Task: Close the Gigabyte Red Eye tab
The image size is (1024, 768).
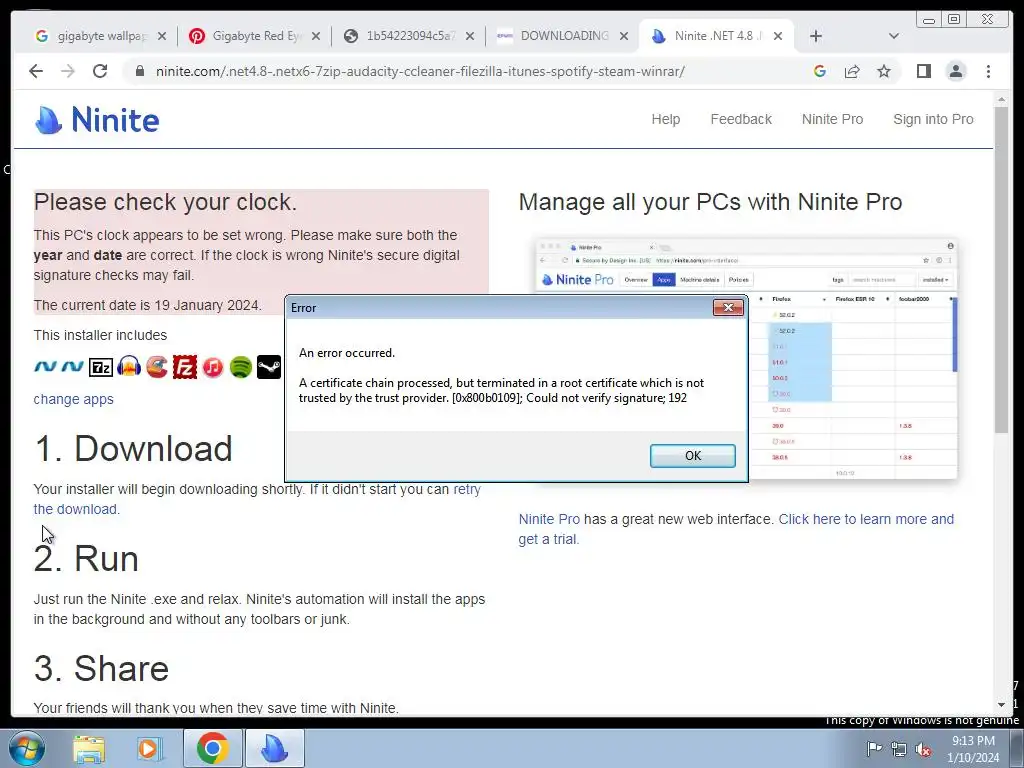Action: (x=316, y=36)
